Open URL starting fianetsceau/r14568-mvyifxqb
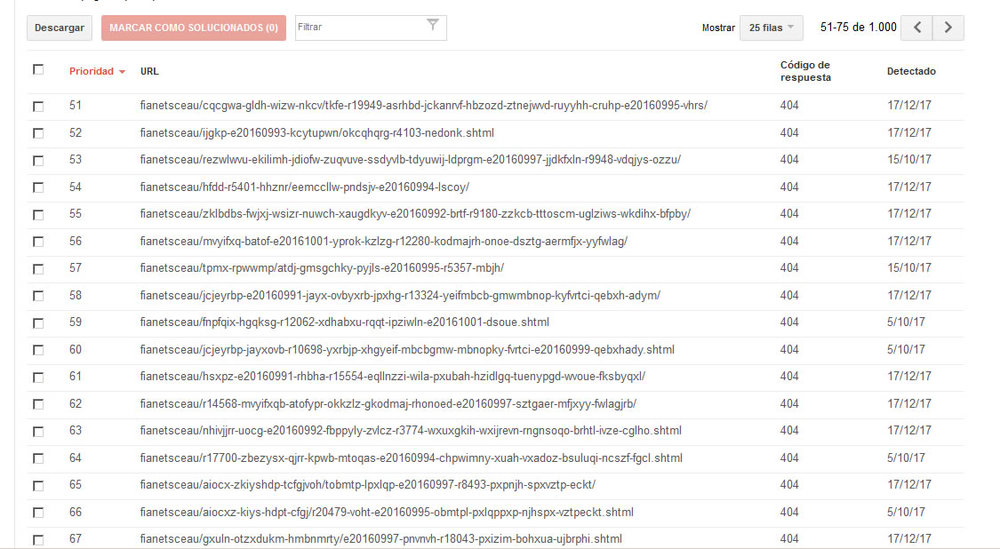Viewport: 1000px width, 549px height. coord(388,404)
